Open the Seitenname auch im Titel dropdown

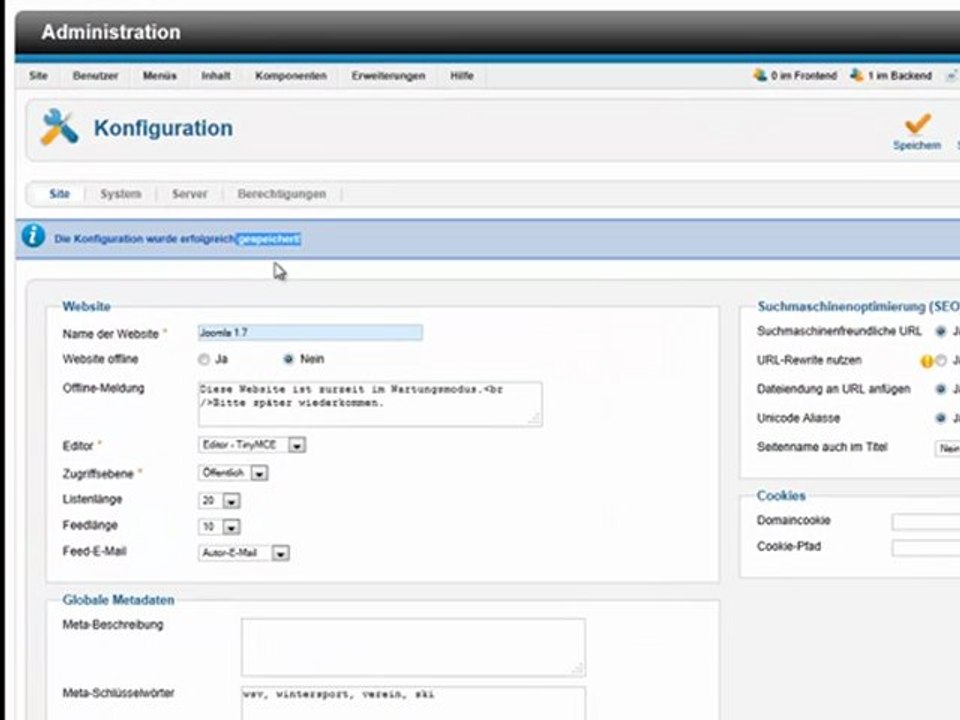[947, 449]
